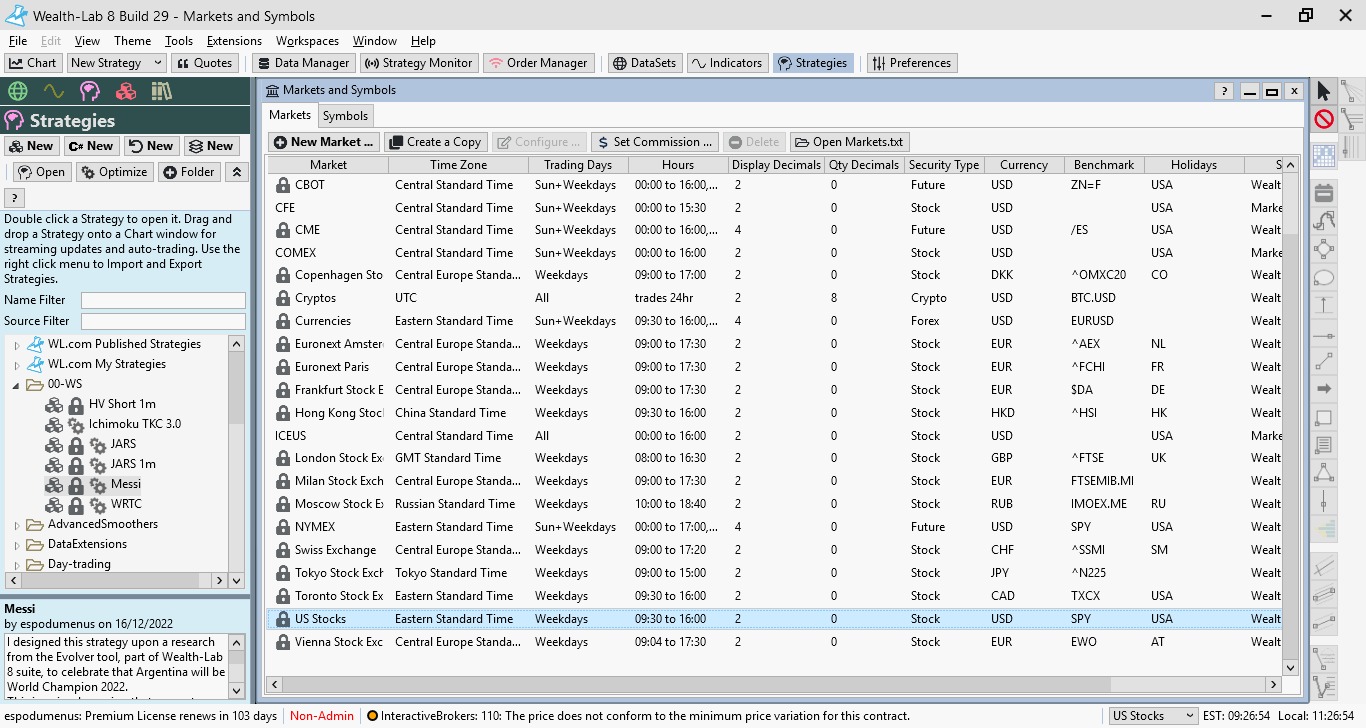1366x728 pixels.
Task: Switch to the Symbols tab
Action: pyautogui.click(x=346, y=116)
